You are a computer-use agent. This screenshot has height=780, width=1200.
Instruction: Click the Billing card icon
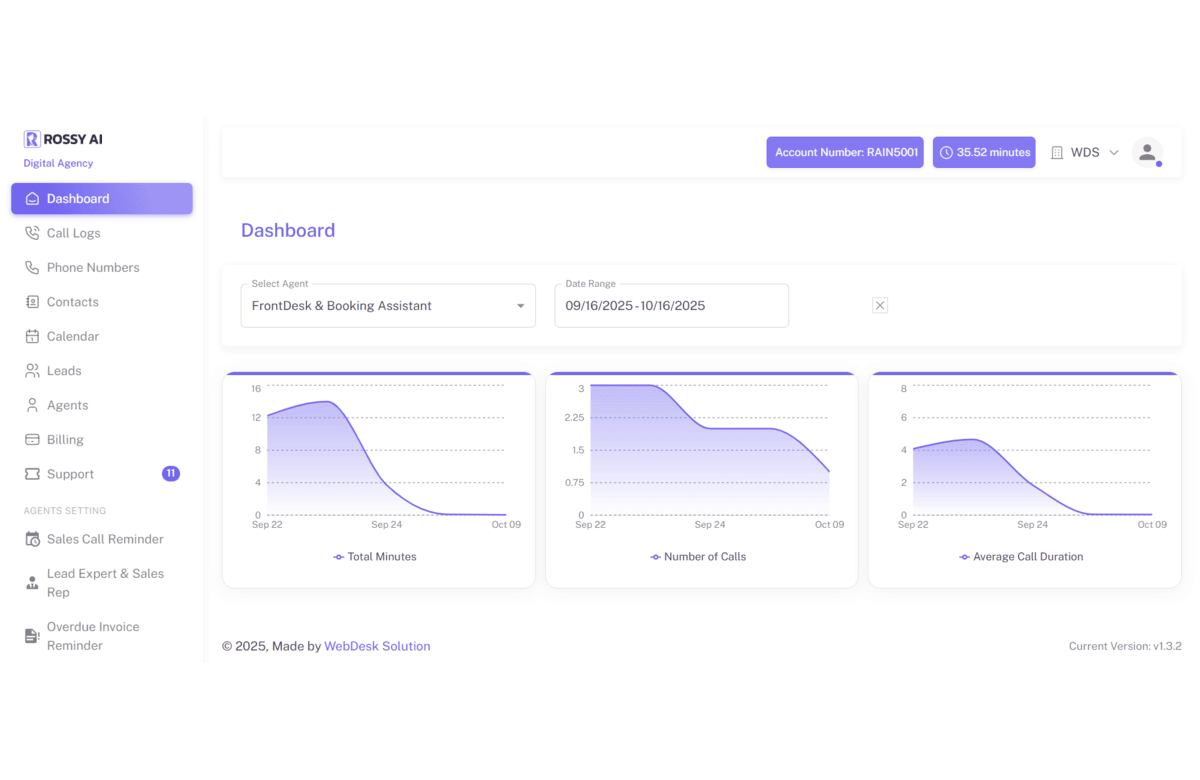point(33,439)
